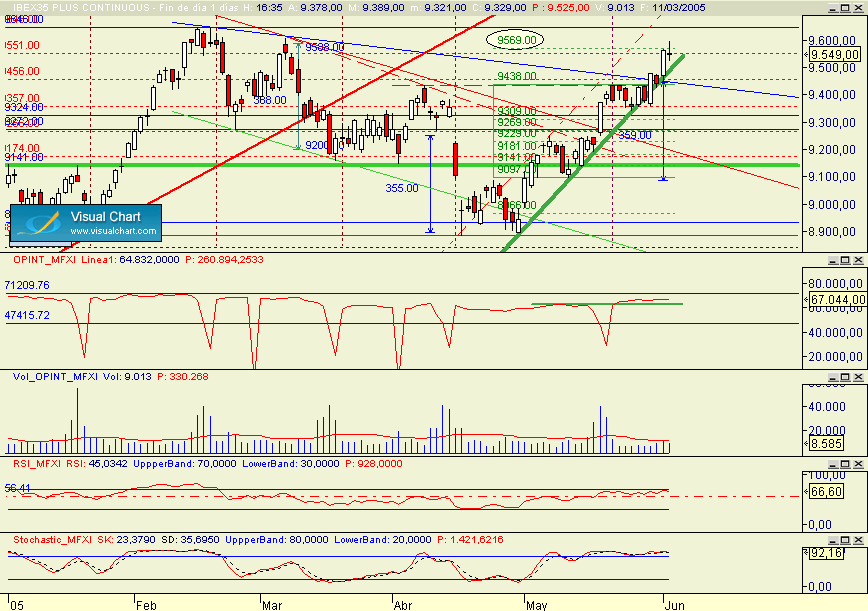This screenshot has width=868, height=611.
Task: Click the Feb date axis label
Action: click(146, 605)
